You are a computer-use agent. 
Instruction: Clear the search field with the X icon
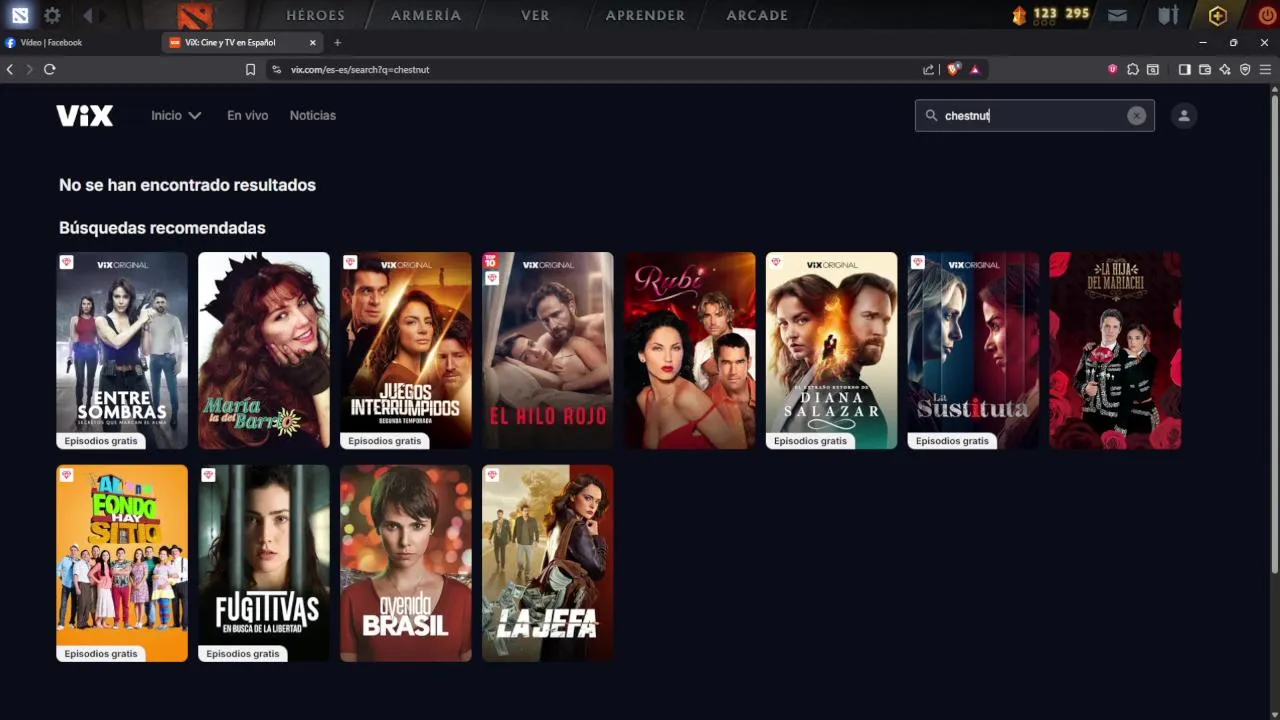point(1137,116)
